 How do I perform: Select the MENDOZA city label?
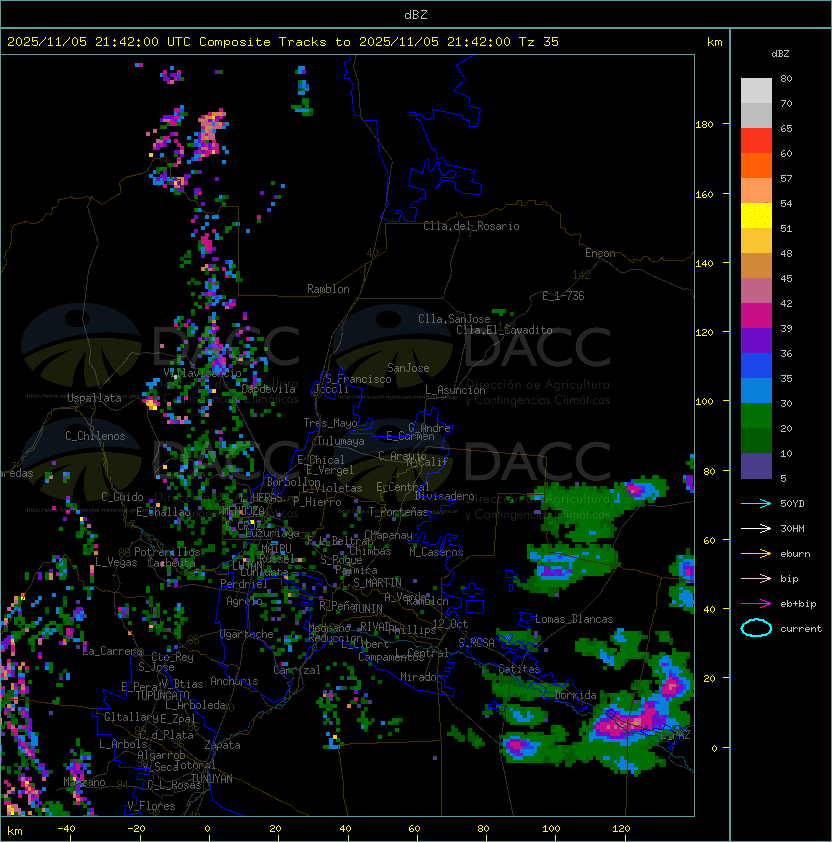tap(243, 511)
